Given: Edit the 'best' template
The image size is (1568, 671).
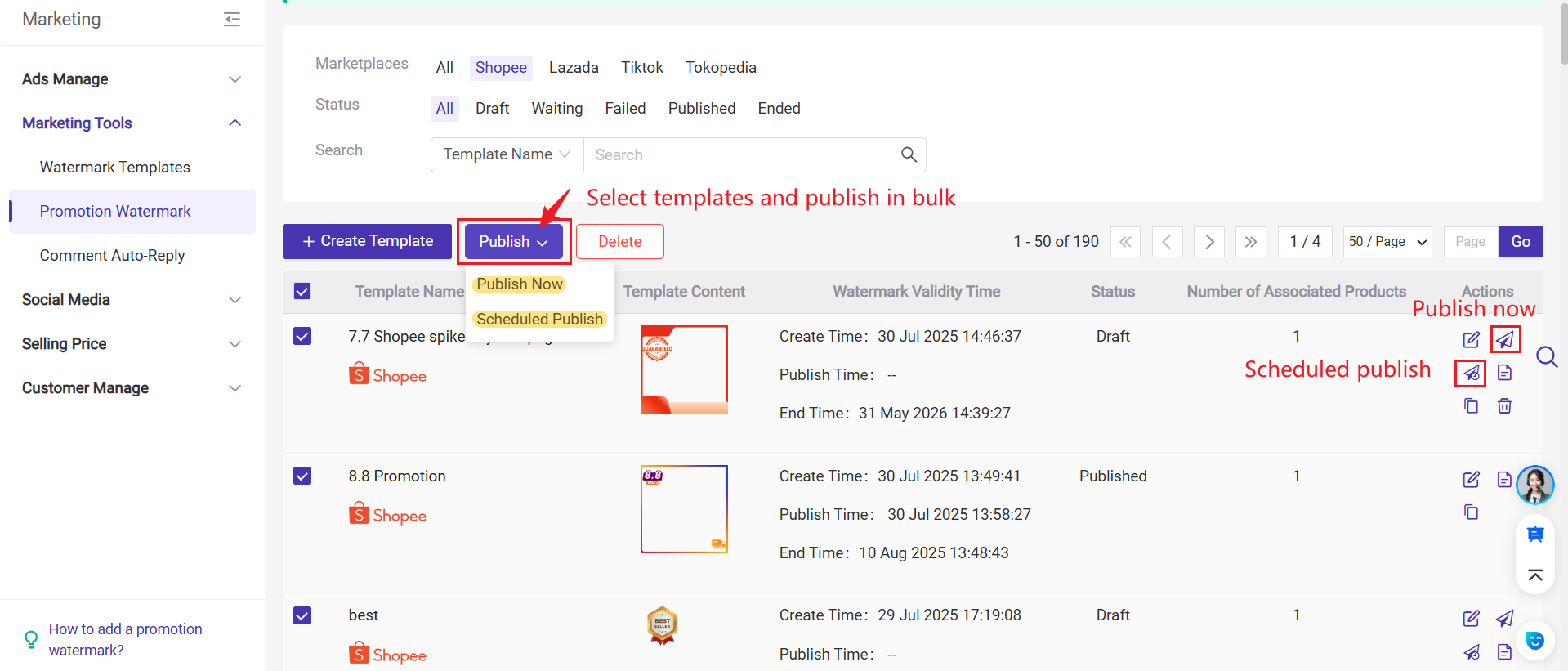Looking at the screenshot, I should click(x=1471, y=618).
